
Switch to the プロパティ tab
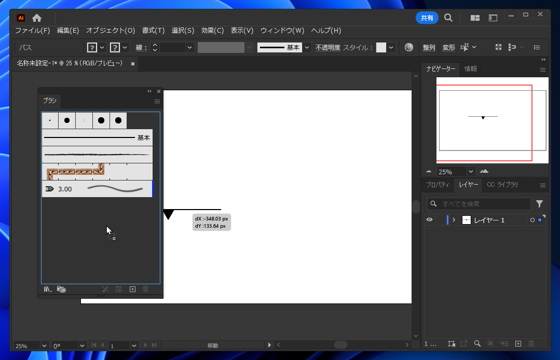tap(438, 185)
